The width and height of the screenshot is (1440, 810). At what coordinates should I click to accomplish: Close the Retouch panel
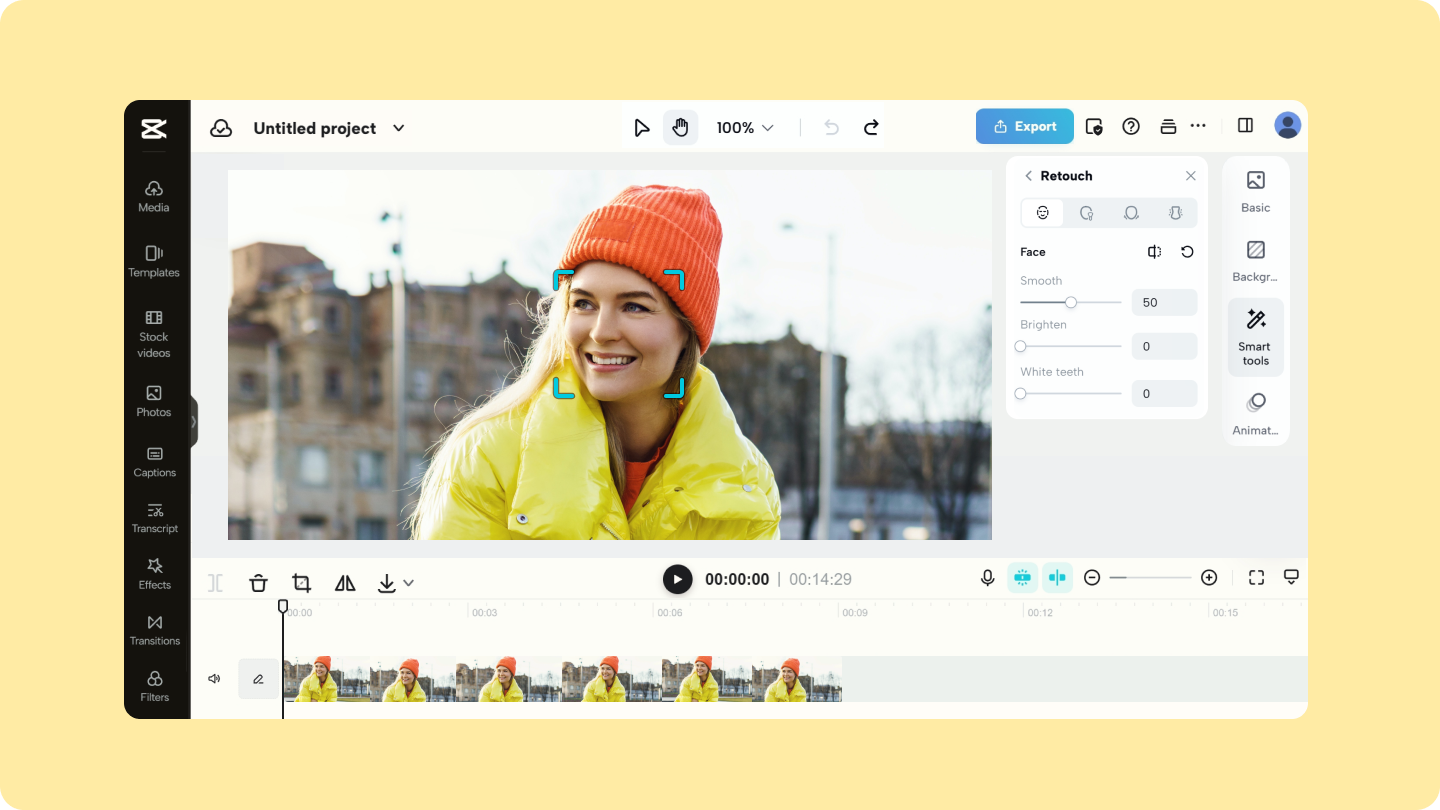pyautogui.click(x=1190, y=176)
